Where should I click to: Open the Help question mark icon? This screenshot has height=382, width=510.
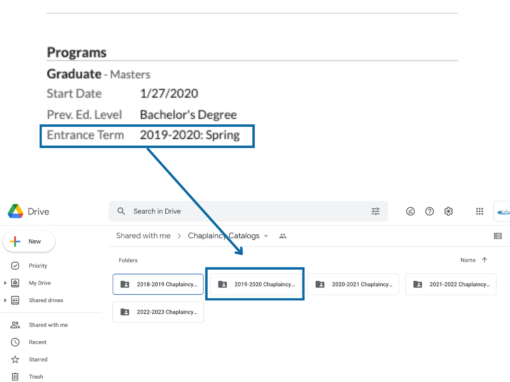(429, 211)
